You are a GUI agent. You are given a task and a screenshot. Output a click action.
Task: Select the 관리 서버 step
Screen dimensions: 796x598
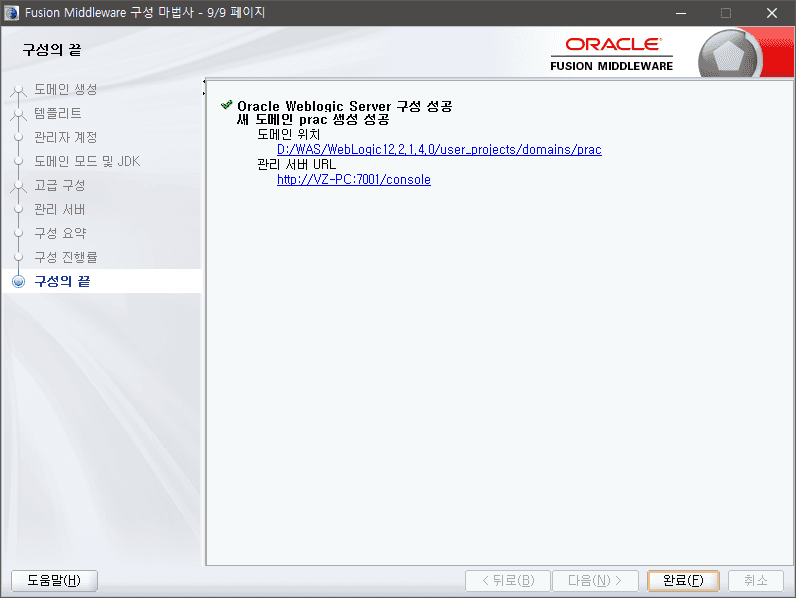(x=59, y=209)
